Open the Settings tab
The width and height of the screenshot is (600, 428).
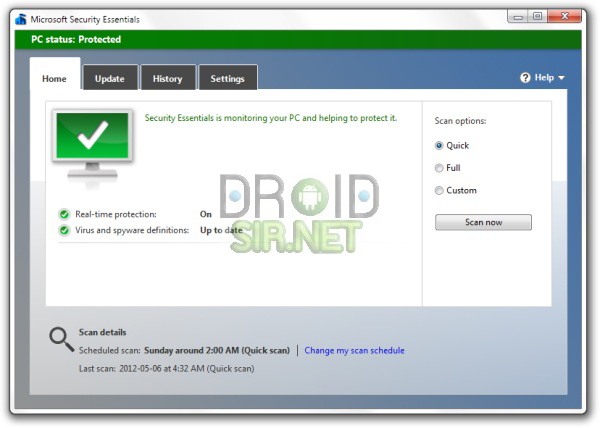[228, 78]
